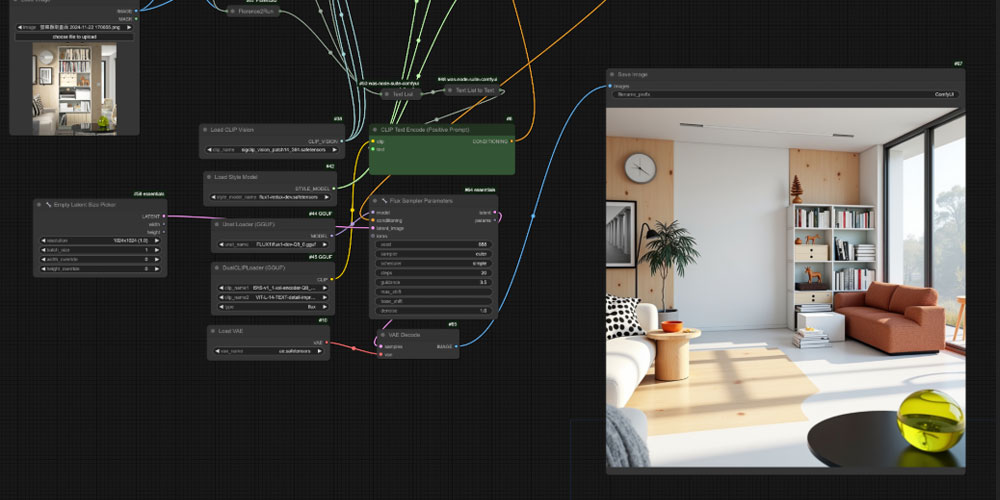Viewport: 1000px width, 500px height.
Task: Open the clip_name1 model dropdown
Action: click(x=273, y=288)
